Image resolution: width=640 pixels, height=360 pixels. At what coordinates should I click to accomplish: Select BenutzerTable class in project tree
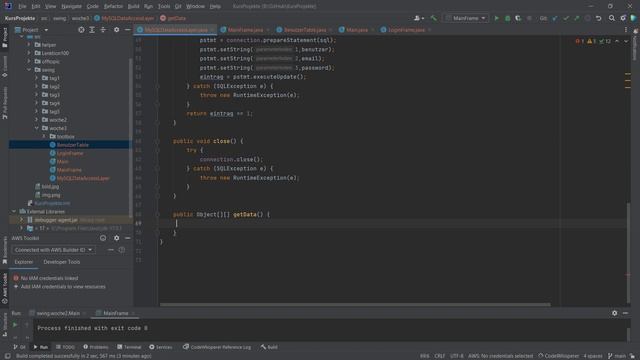point(73,145)
